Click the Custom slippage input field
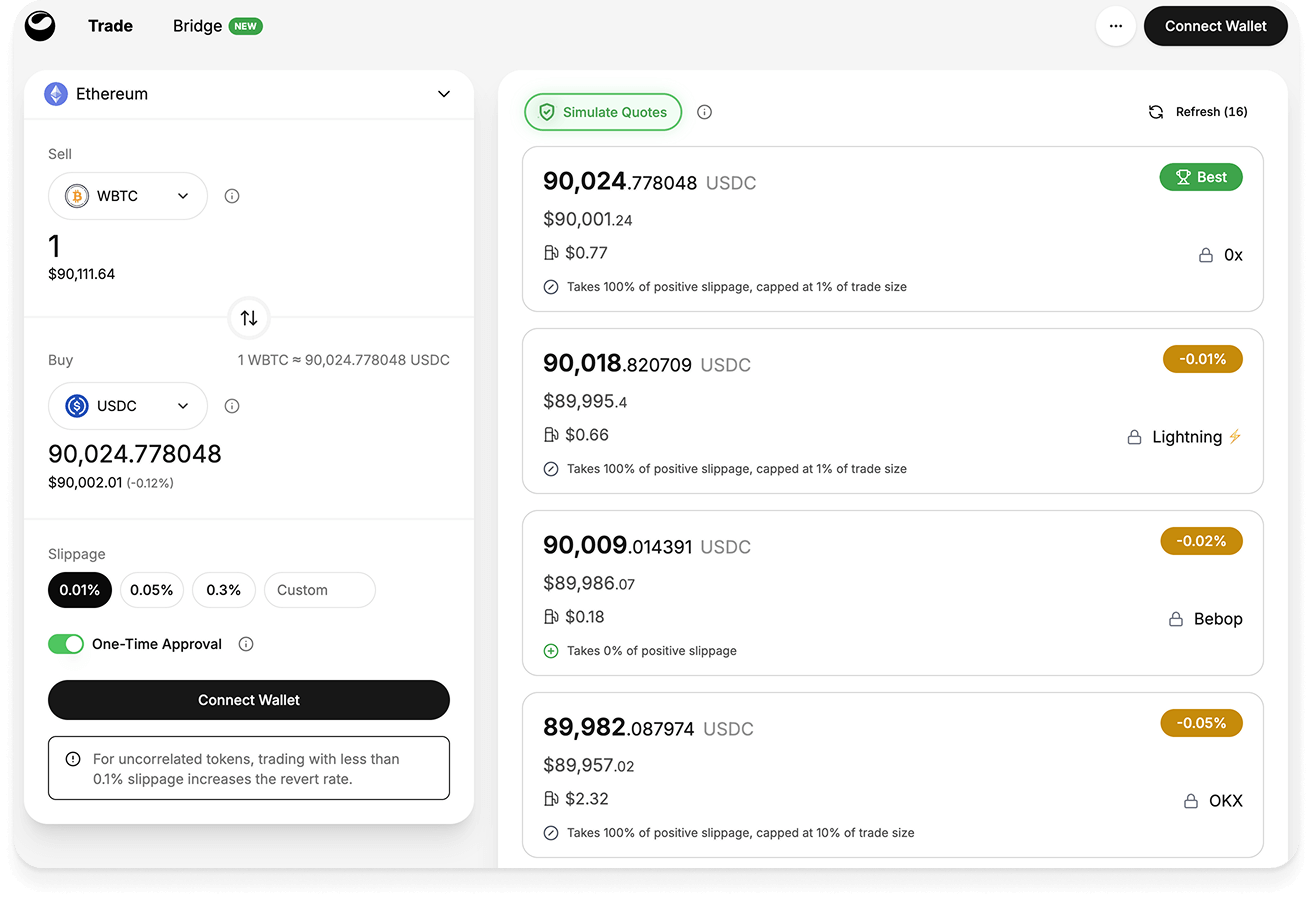Viewport: 1313px width, 901px height. (x=320, y=590)
